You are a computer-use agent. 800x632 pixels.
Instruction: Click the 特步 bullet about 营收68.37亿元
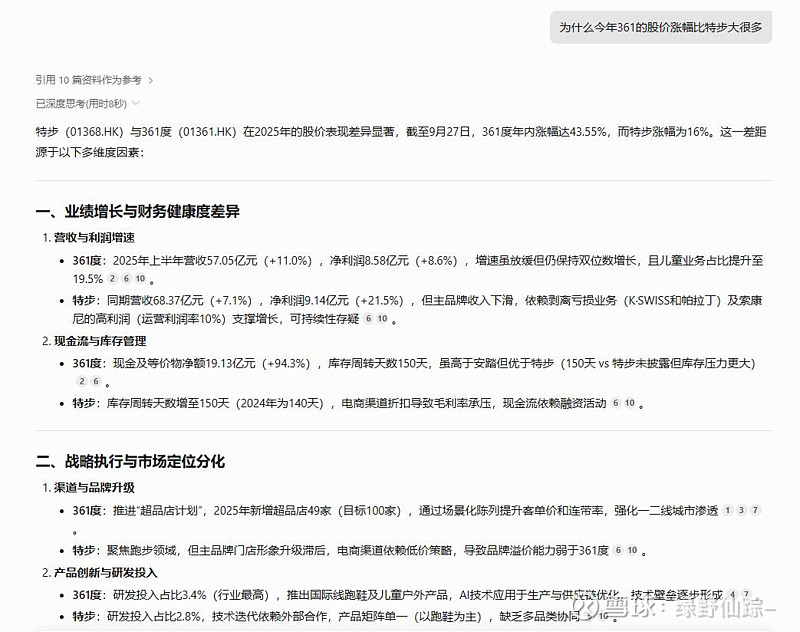click(x=417, y=310)
